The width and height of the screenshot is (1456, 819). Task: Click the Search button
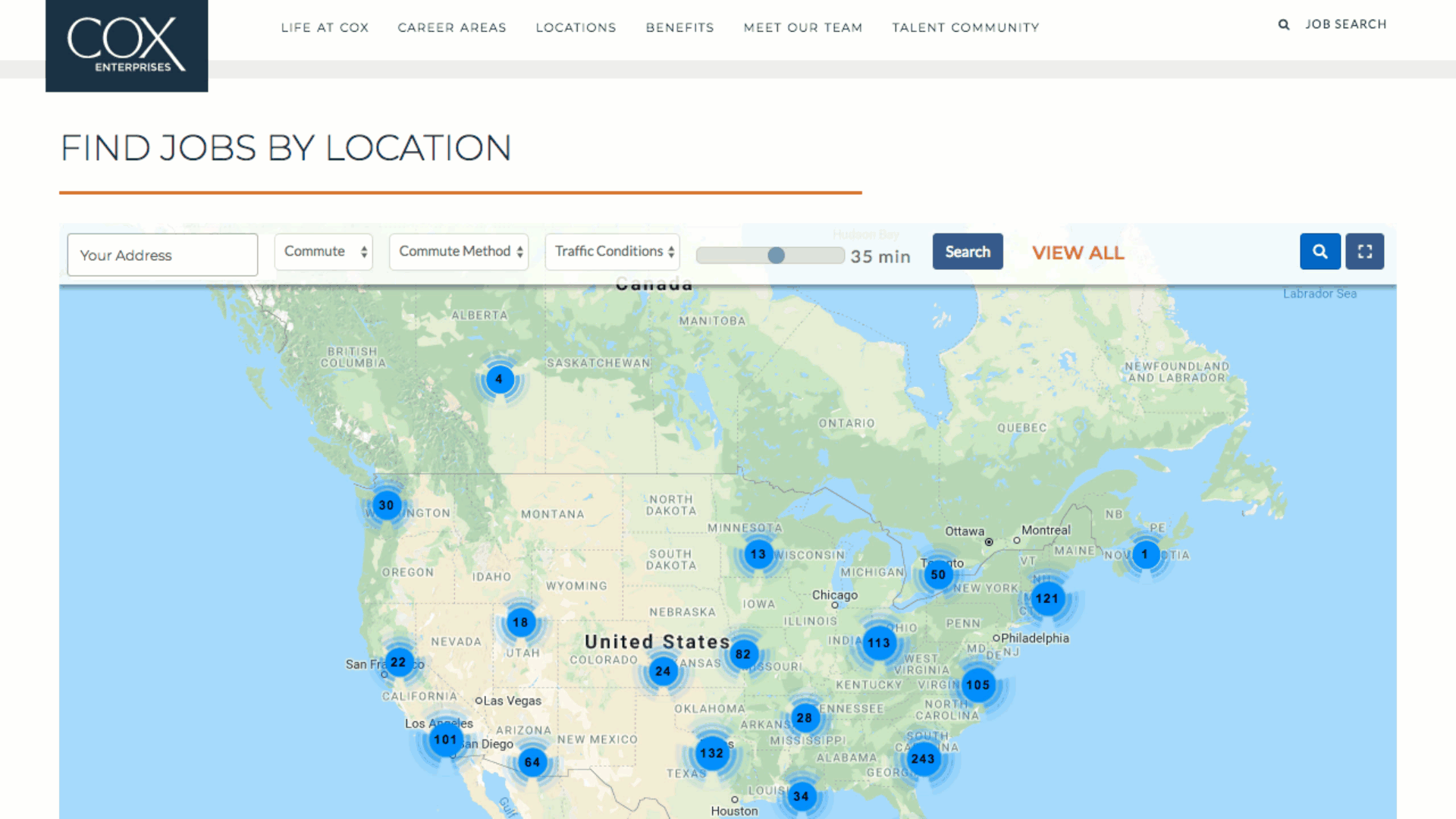click(x=968, y=252)
